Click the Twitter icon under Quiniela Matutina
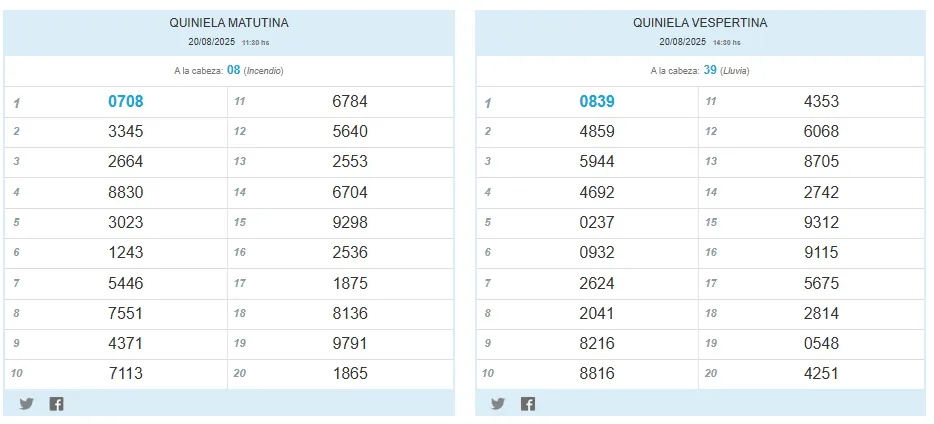Screen dimensions: 934x424 click(26, 404)
